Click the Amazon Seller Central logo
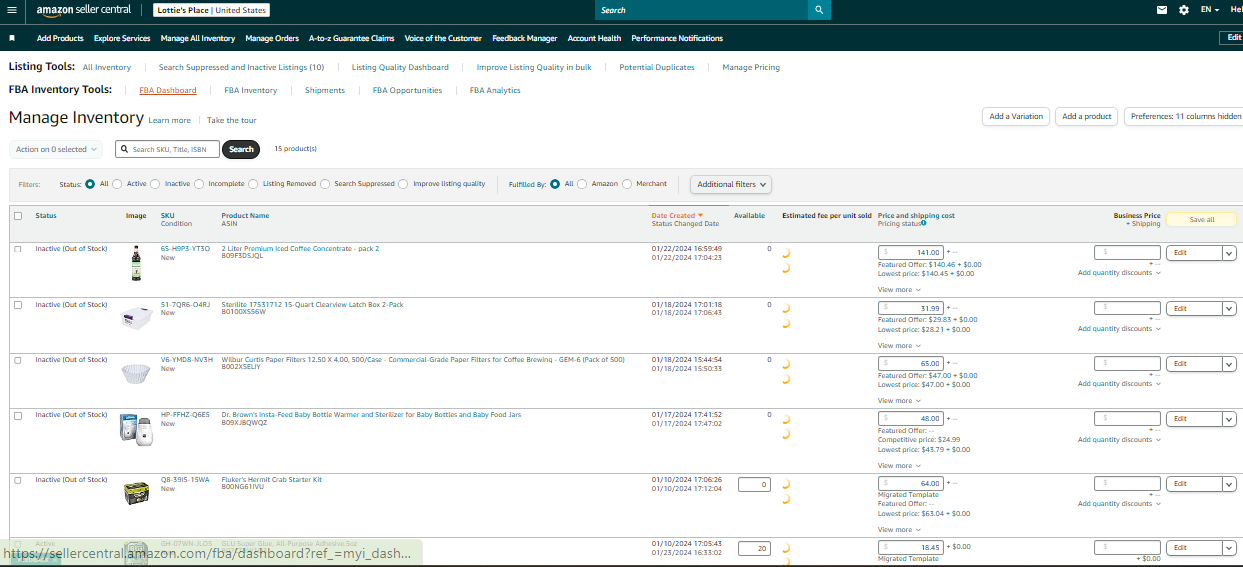1243x567 pixels. pos(83,10)
